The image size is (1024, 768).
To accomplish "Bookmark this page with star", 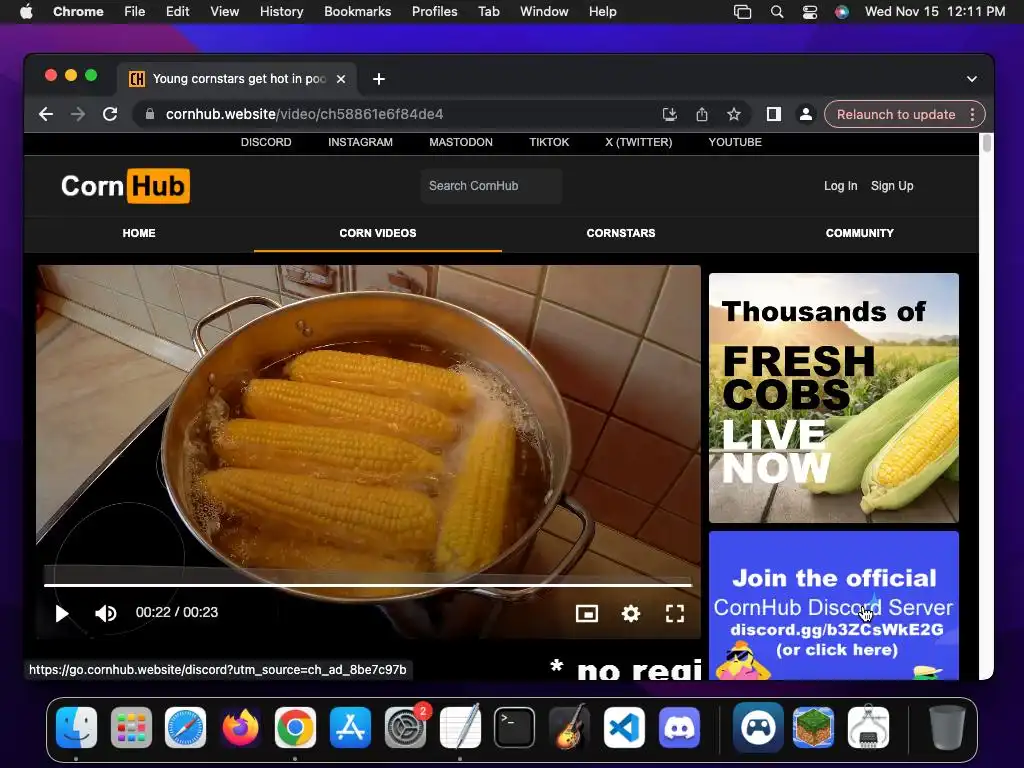I will pyautogui.click(x=734, y=114).
